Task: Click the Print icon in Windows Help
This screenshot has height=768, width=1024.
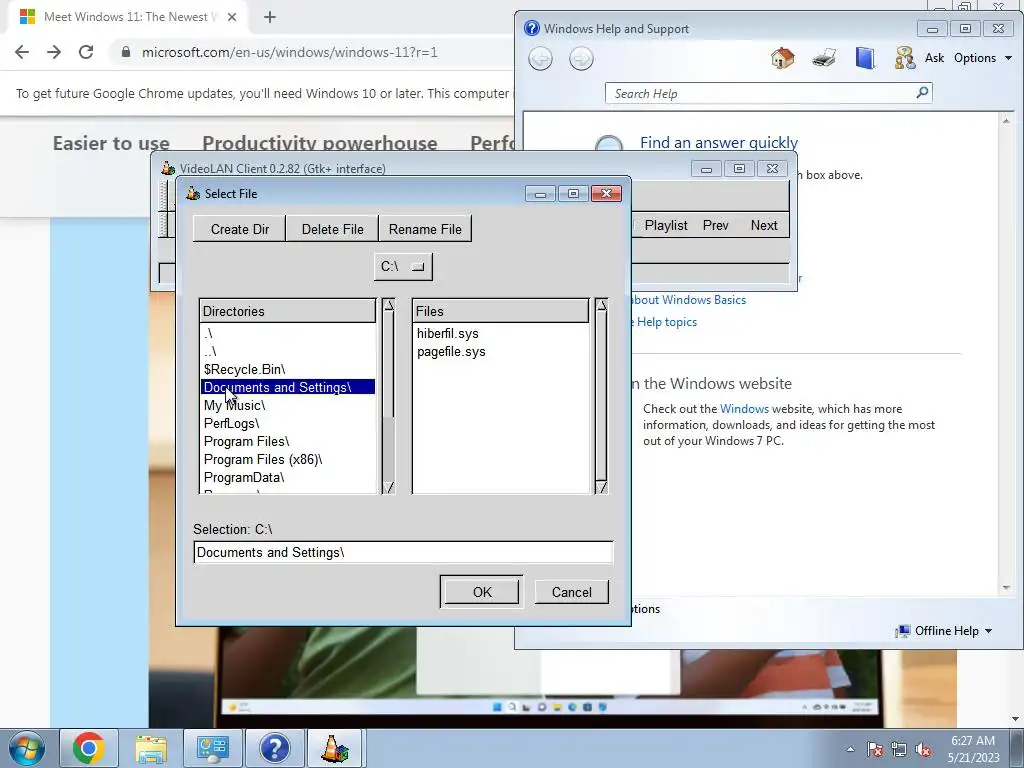Action: coord(824,58)
